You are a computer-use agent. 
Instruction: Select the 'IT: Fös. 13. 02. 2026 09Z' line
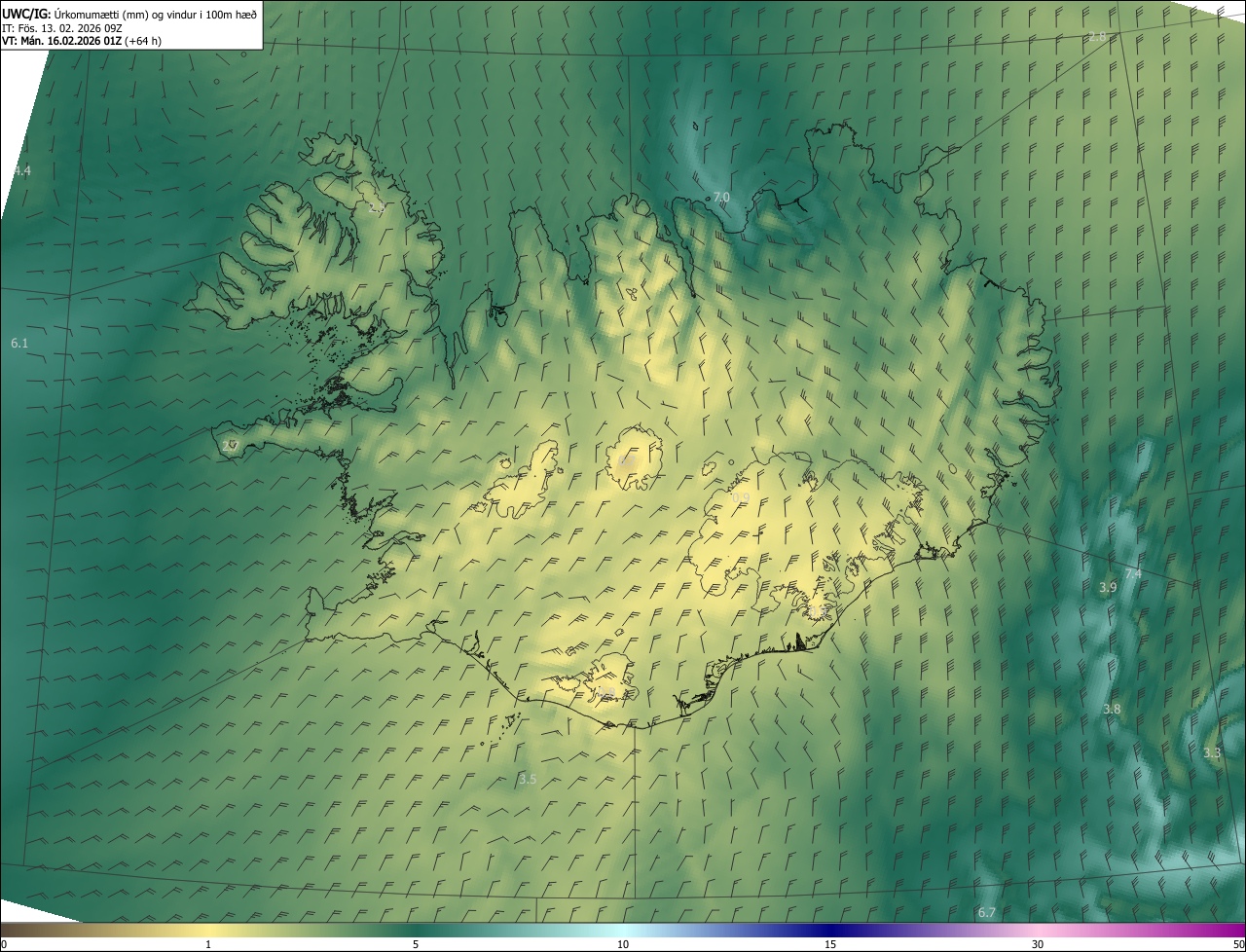[x=62, y=27]
